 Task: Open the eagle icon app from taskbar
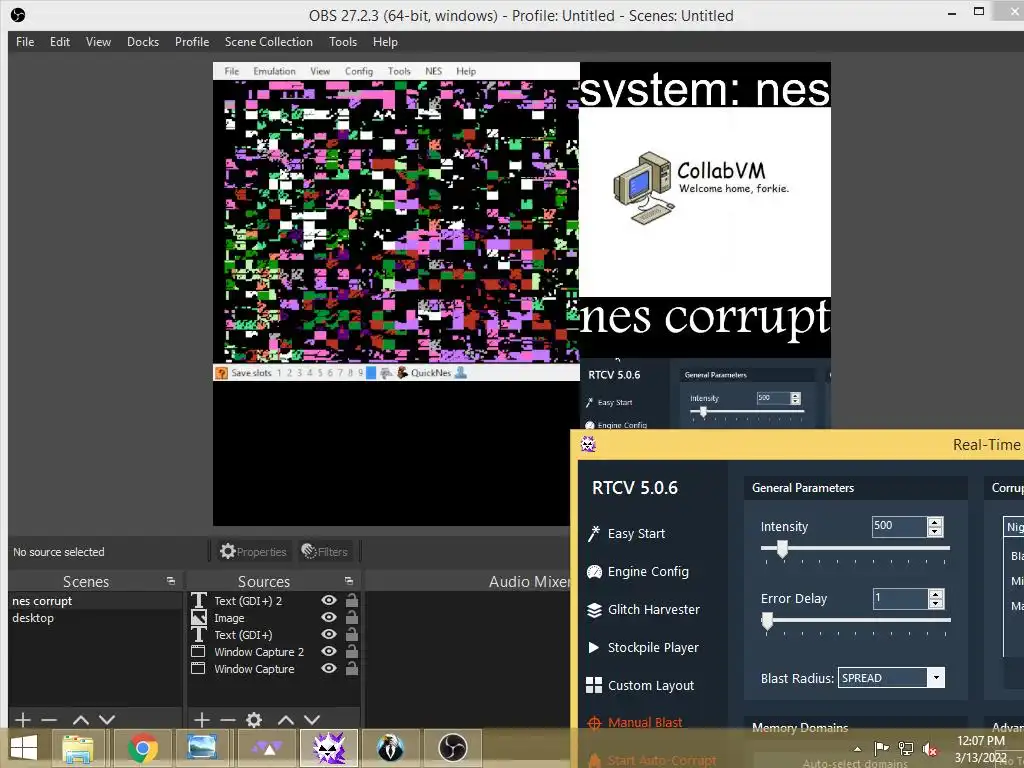pyautogui.click(x=391, y=748)
